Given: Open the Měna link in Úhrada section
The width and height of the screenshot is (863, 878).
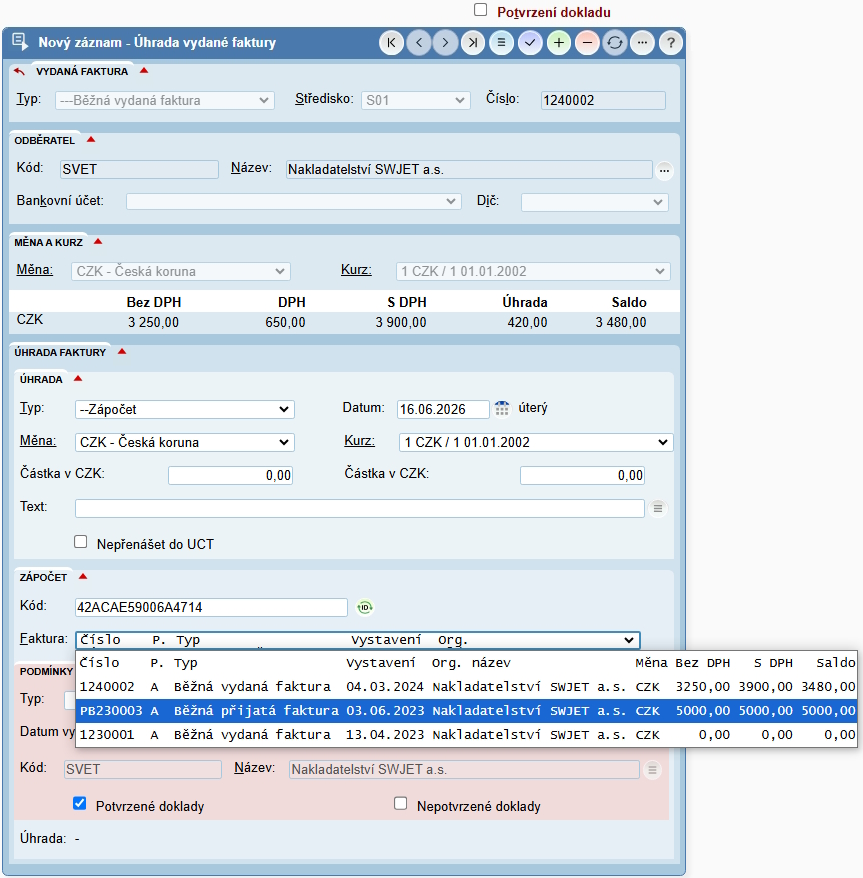Looking at the screenshot, I should coord(38,441).
